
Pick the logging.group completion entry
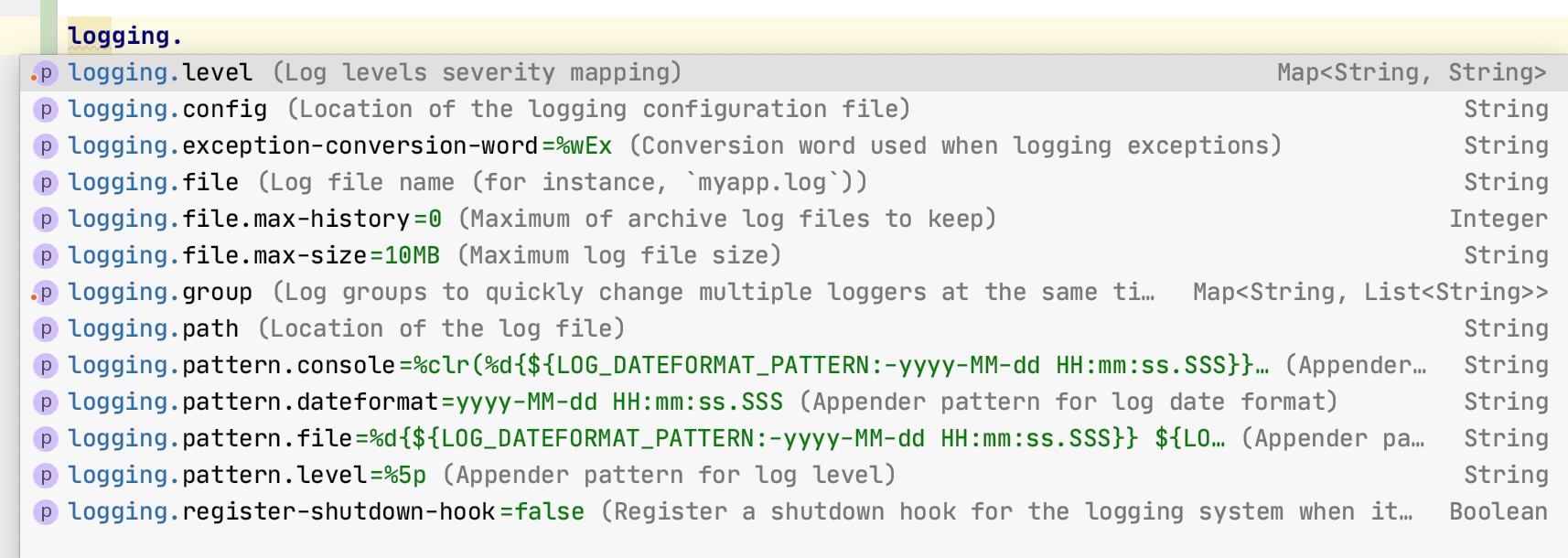coord(793,292)
